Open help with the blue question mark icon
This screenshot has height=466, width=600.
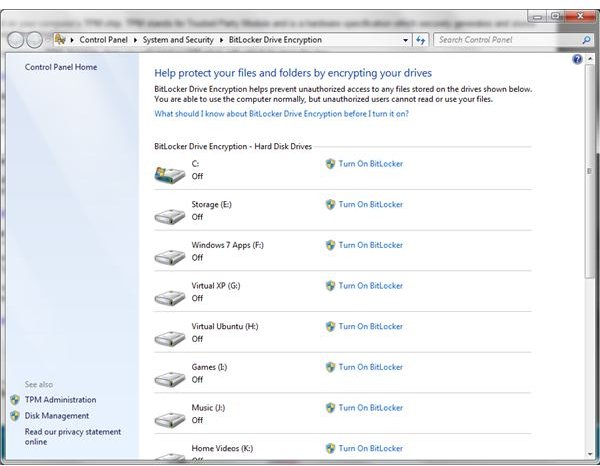(x=577, y=59)
